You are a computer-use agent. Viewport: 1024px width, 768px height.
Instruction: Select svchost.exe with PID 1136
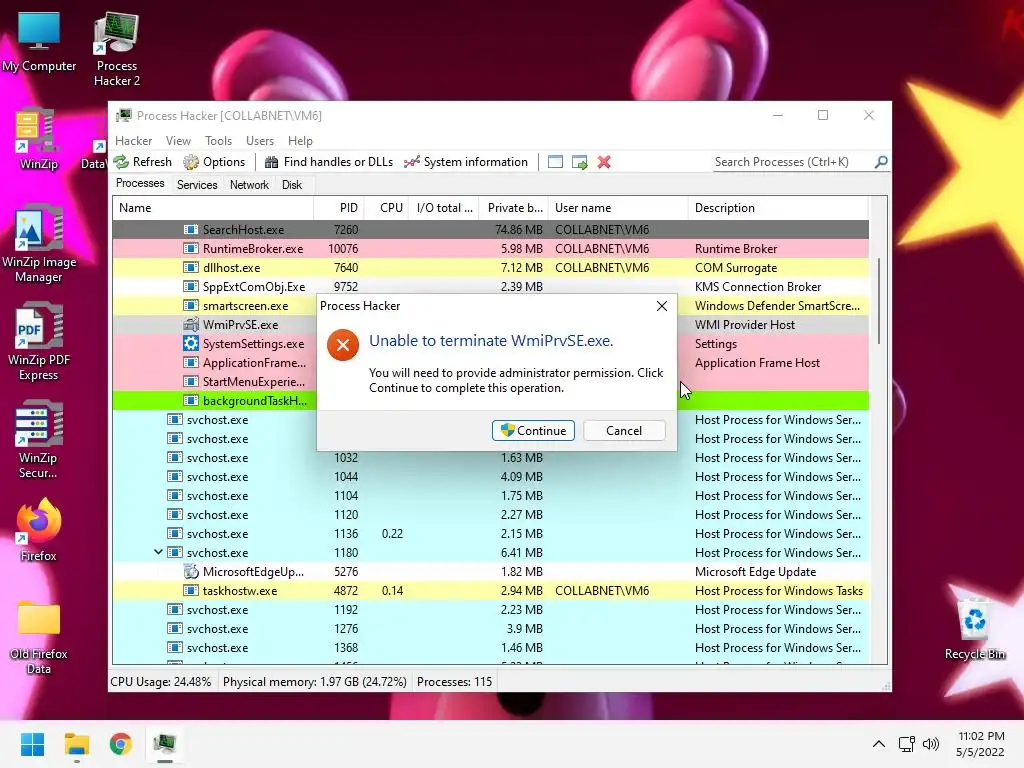(490, 534)
